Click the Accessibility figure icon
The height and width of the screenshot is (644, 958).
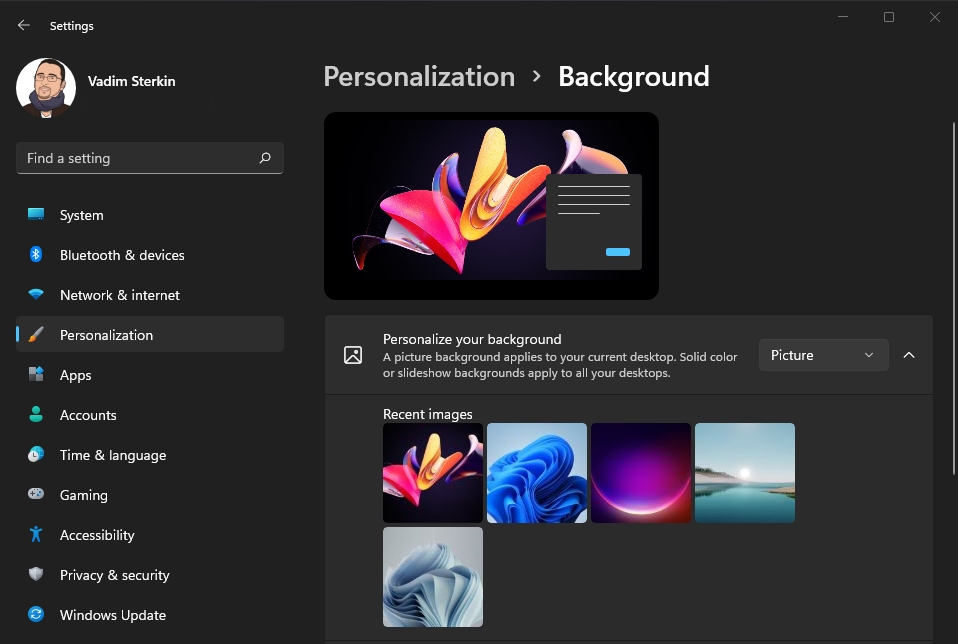click(36, 534)
